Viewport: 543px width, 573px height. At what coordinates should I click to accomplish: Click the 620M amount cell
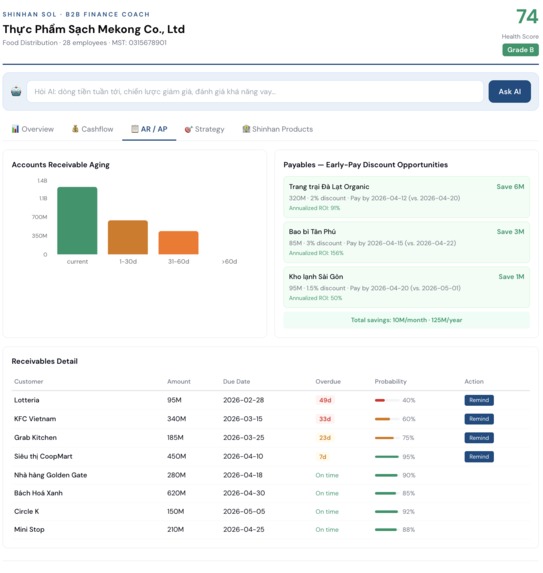(176, 493)
